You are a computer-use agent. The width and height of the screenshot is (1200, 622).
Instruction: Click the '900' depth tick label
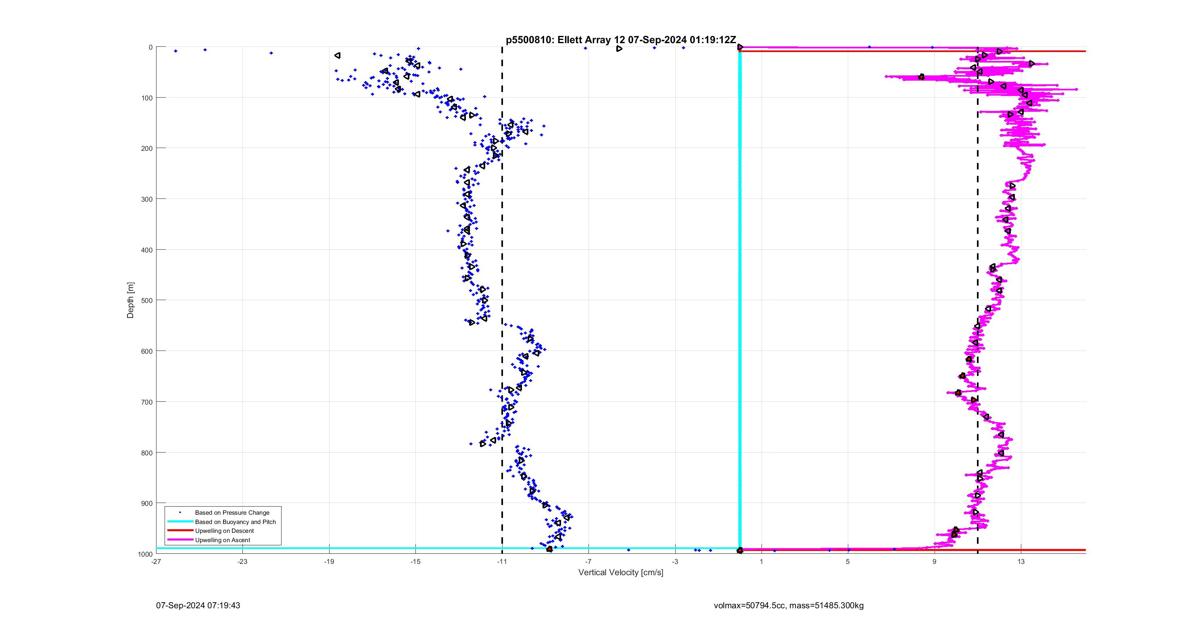click(146, 503)
